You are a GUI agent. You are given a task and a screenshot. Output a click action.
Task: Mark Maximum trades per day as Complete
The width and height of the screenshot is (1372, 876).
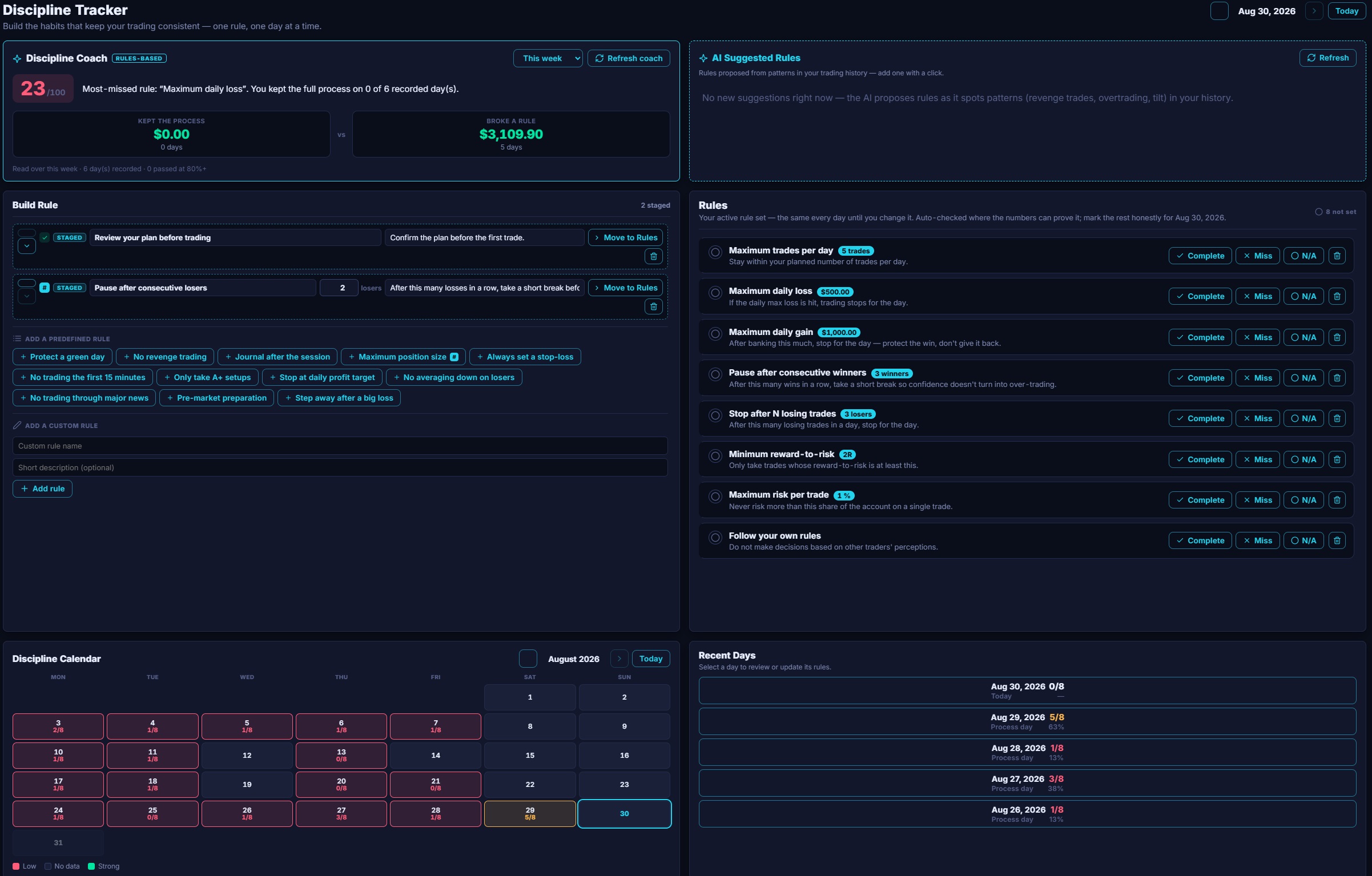tap(1200, 256)
